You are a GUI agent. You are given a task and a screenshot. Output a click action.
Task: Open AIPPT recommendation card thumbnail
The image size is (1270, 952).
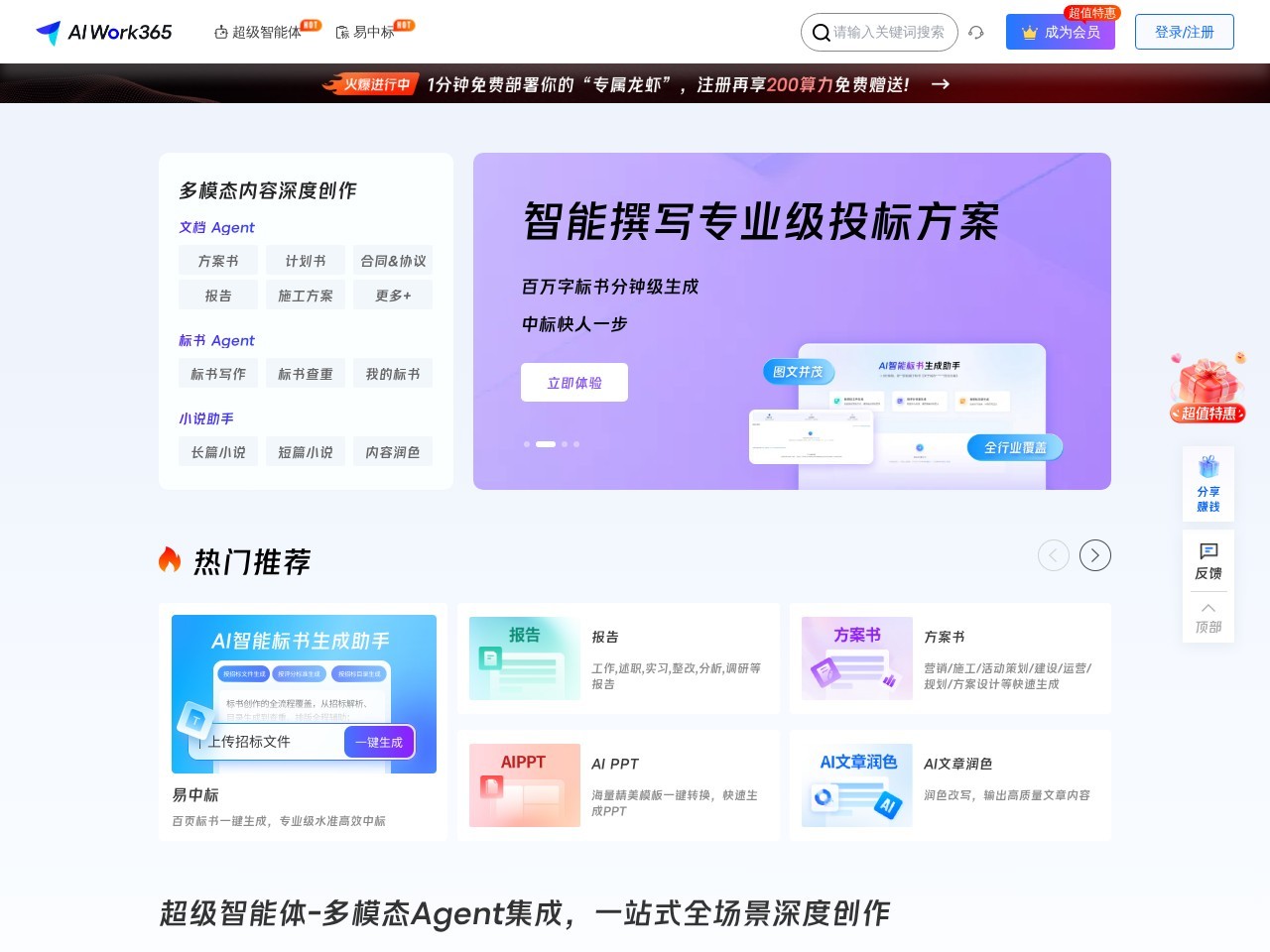(525, 785)
